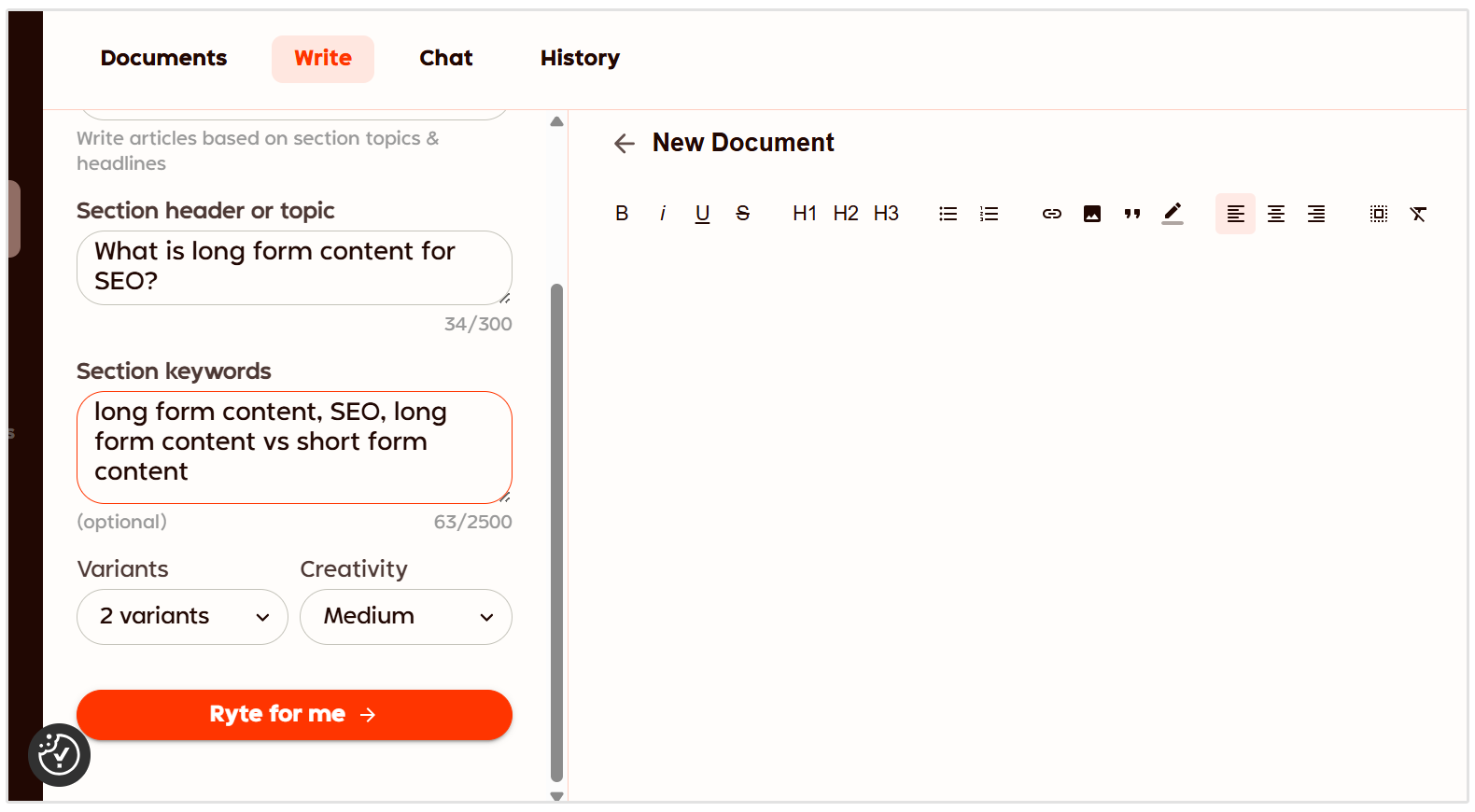This screenshot has height=812, width=1475.
Task: Open the Variants dropdown
Action: [x=182, y=617]
